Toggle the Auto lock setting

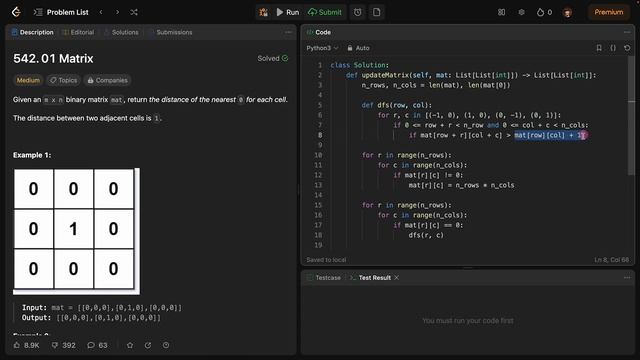coord(358,48)
